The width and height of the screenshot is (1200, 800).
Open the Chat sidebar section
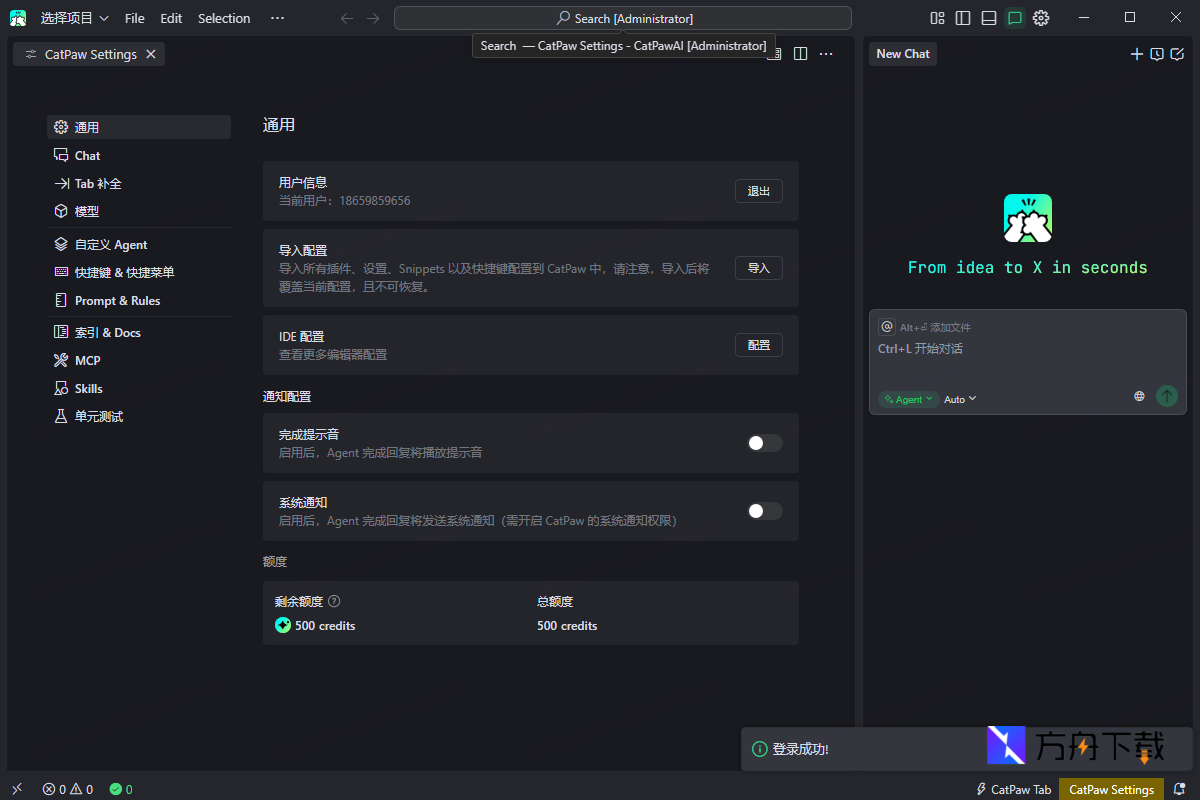pos(86,155)
